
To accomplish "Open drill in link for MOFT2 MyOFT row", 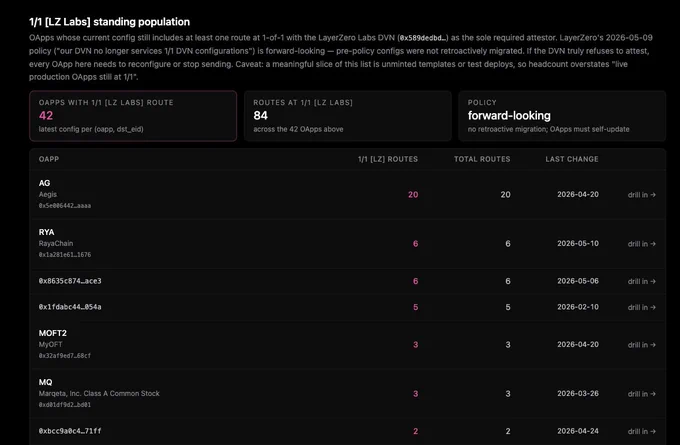I will point(641,345).
